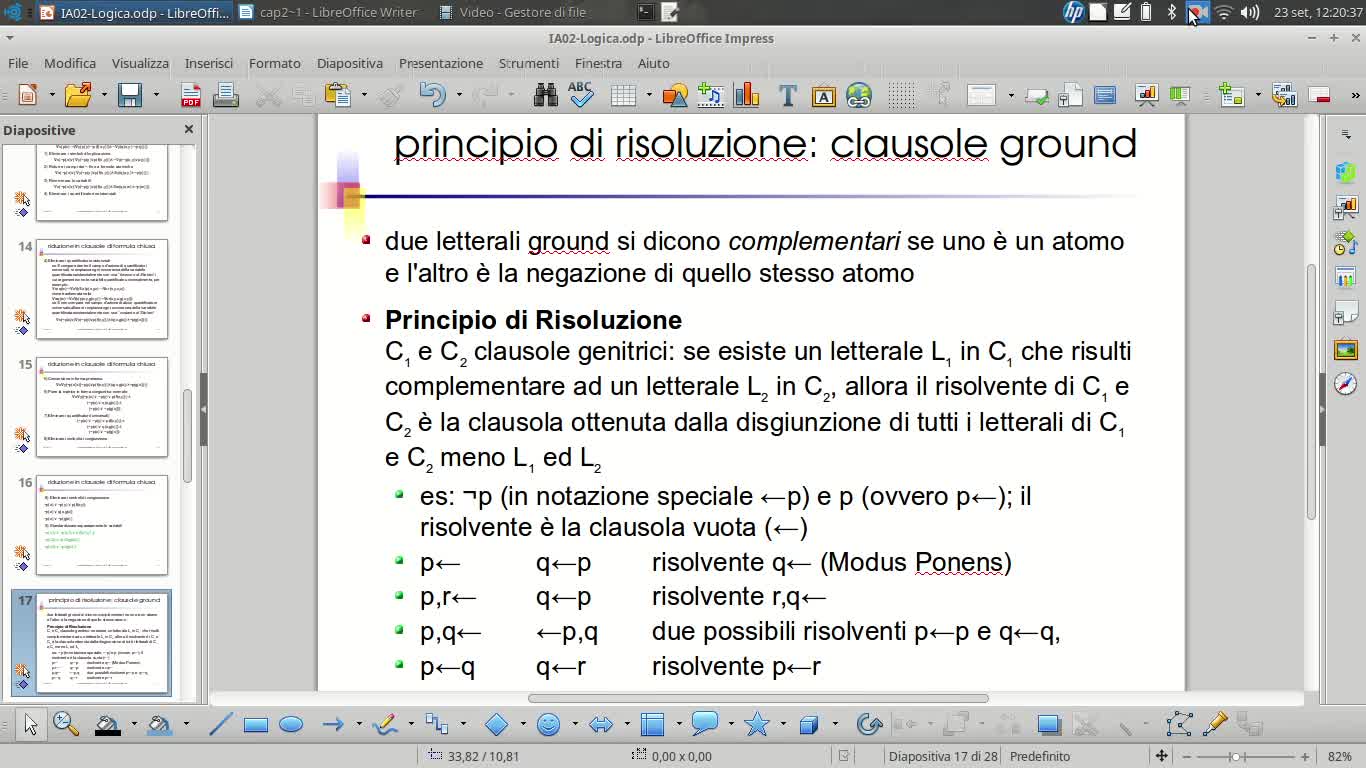Start the slideshow from the current slide
Screen dimensions: 1366x768
point(1180,95)
